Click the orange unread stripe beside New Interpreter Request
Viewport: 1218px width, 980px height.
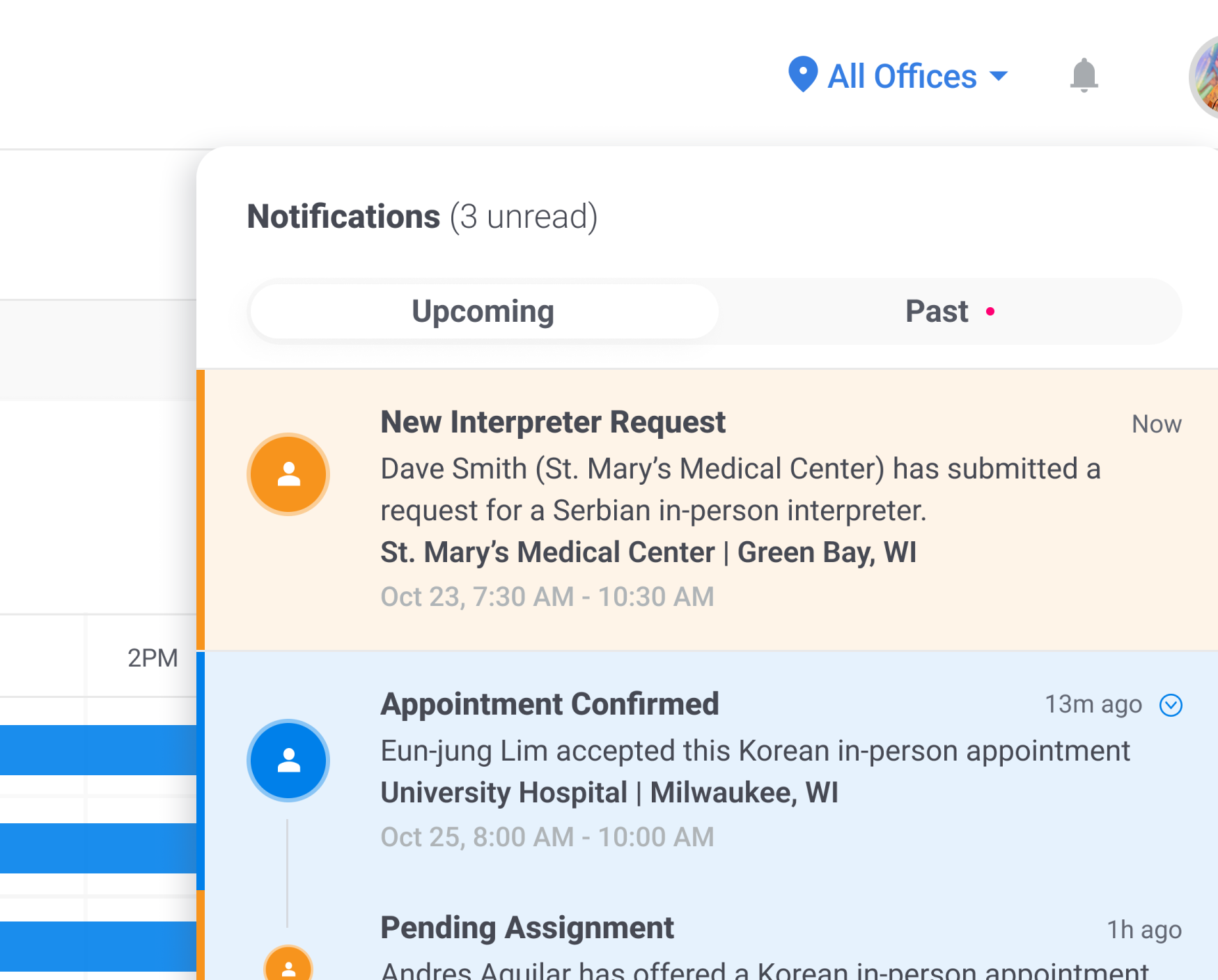[x=201, y=508]
